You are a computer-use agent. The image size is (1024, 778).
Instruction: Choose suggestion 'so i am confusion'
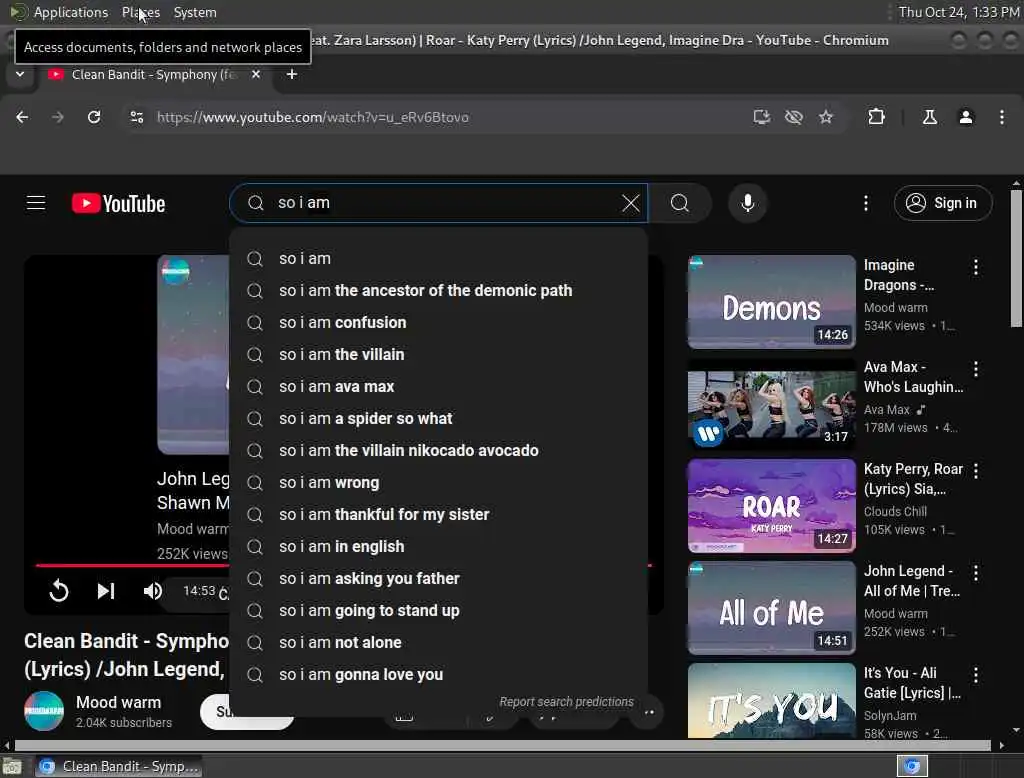[x=438, y=323]
